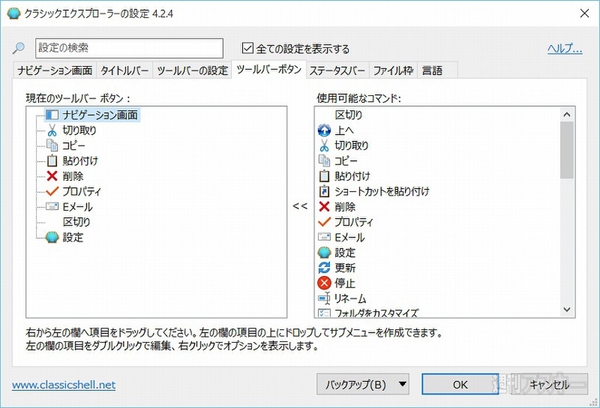The width and height of the screenshot is (600, 408).
Task: Switch to the ナビゲーション画面 tab
Action: 55,70
